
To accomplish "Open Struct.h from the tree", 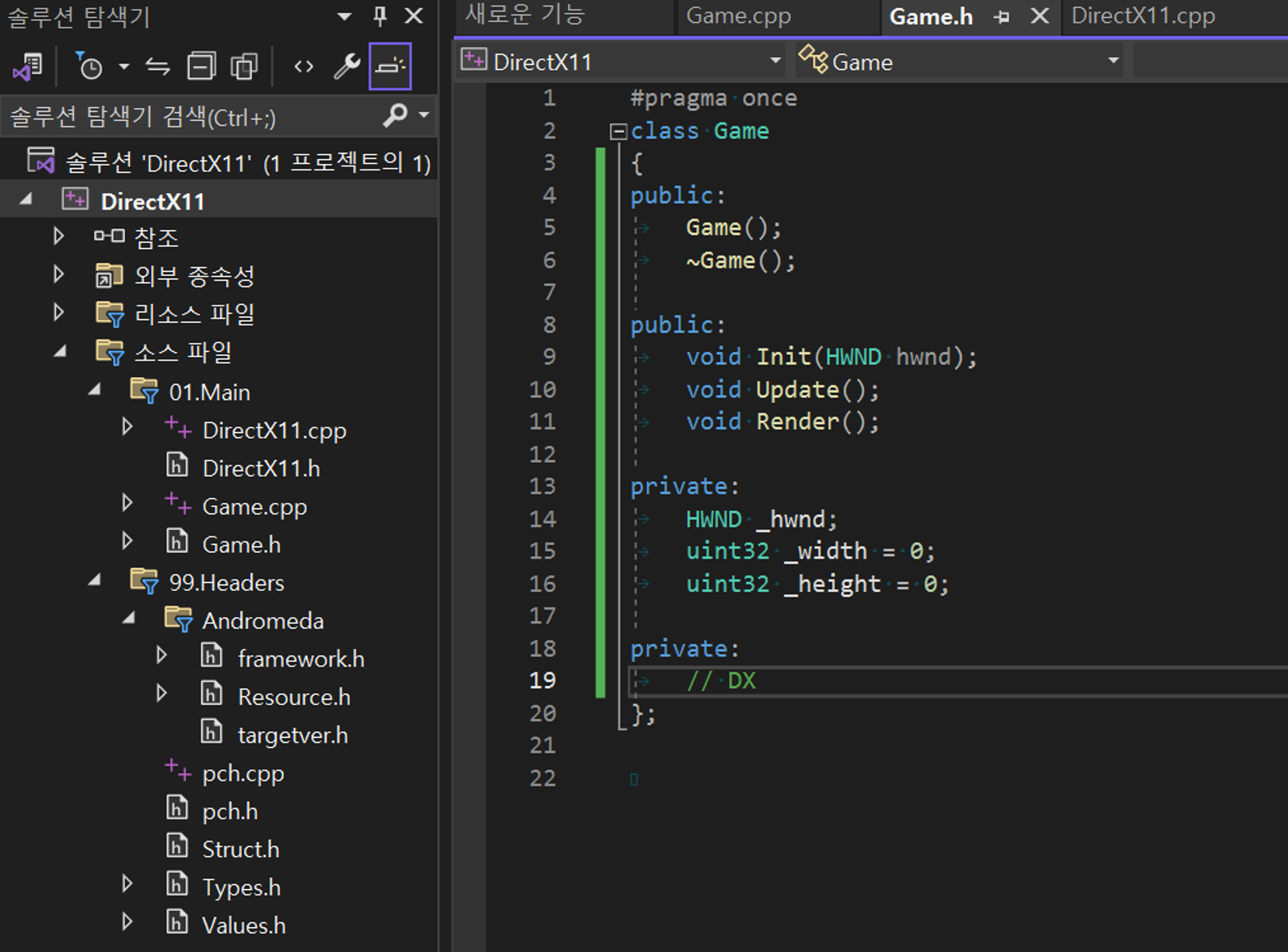I will [x=240, y=849].
